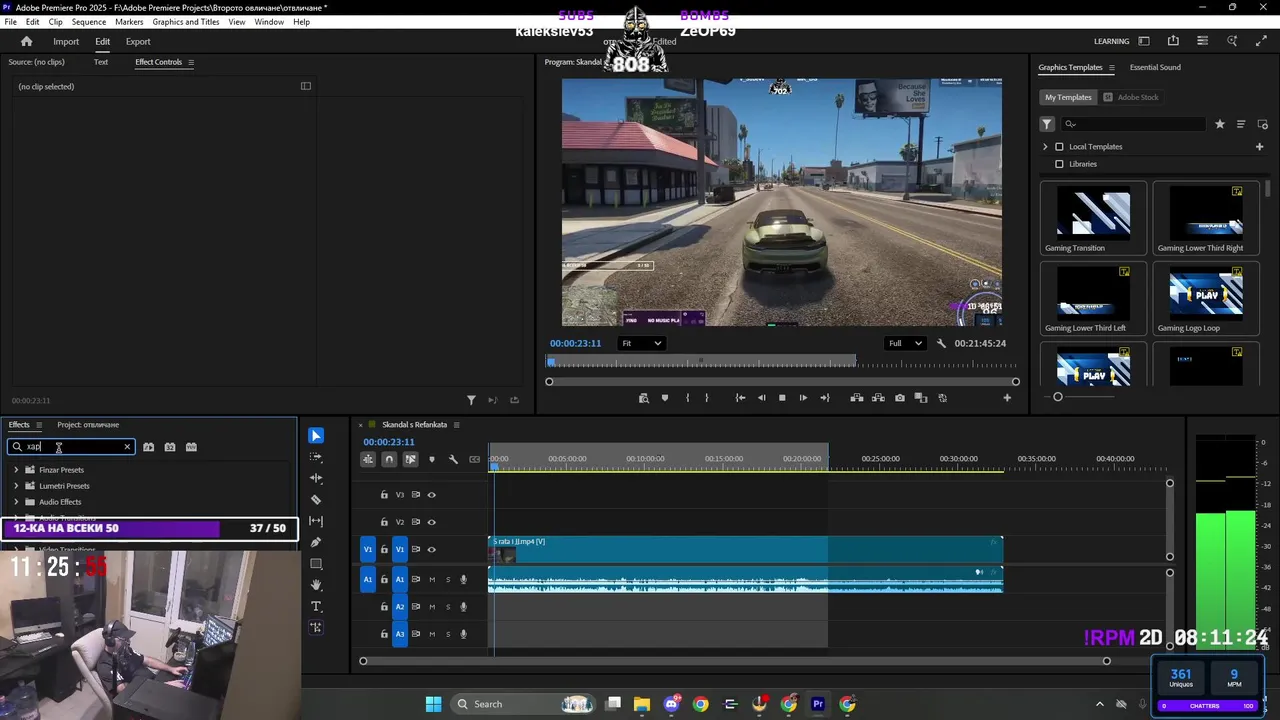Viewport: 1280px width, 720px height.
Task: Expand the Finzar Presets folder
Action: click(x=16, y=470)
